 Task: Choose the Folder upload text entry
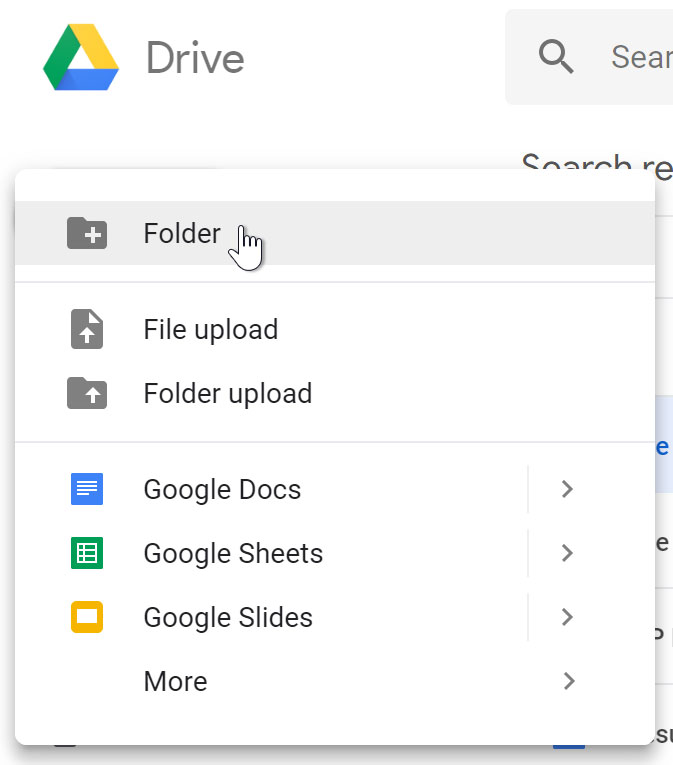[x=228, y=393]
